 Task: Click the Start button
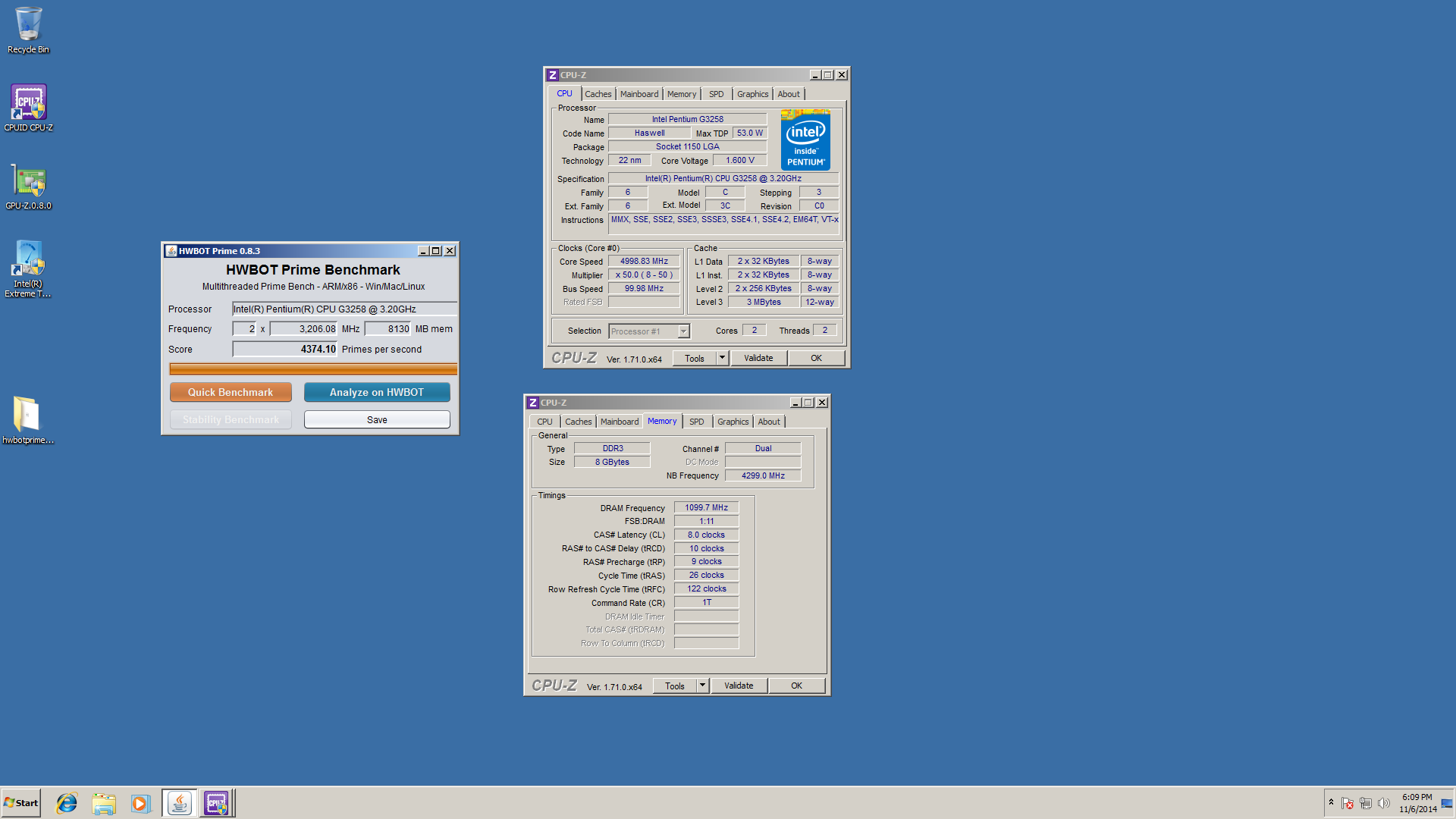(x=20, y=803)
